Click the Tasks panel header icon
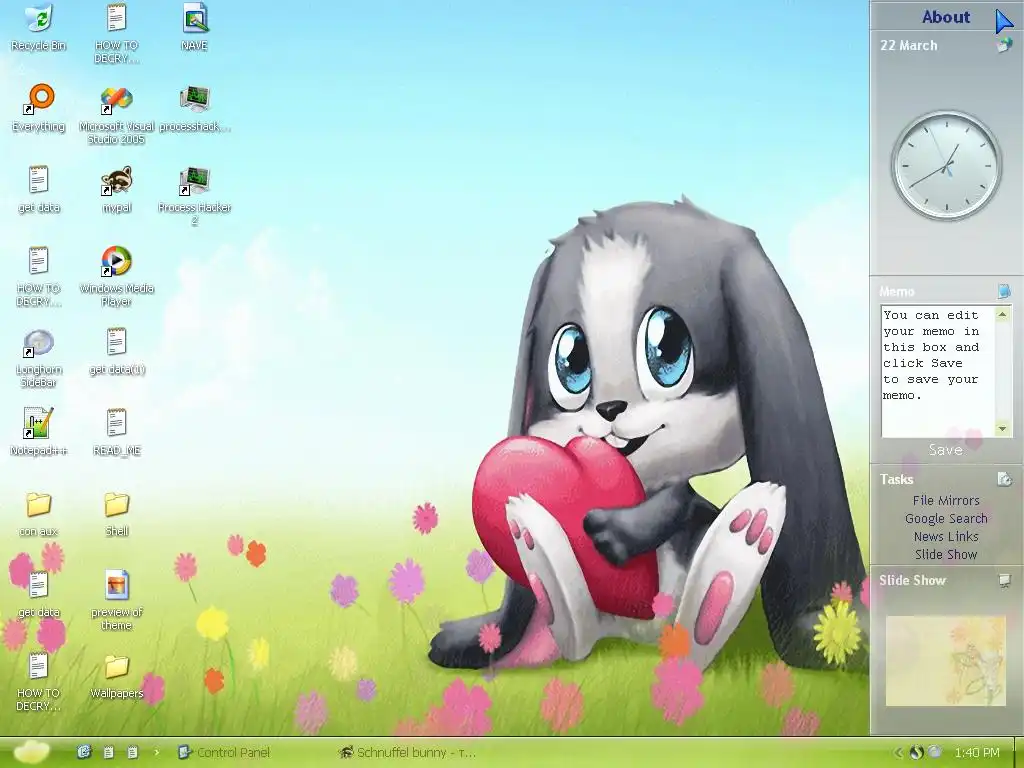The width and height of the screenshot is (1024, 768). 1004,479
